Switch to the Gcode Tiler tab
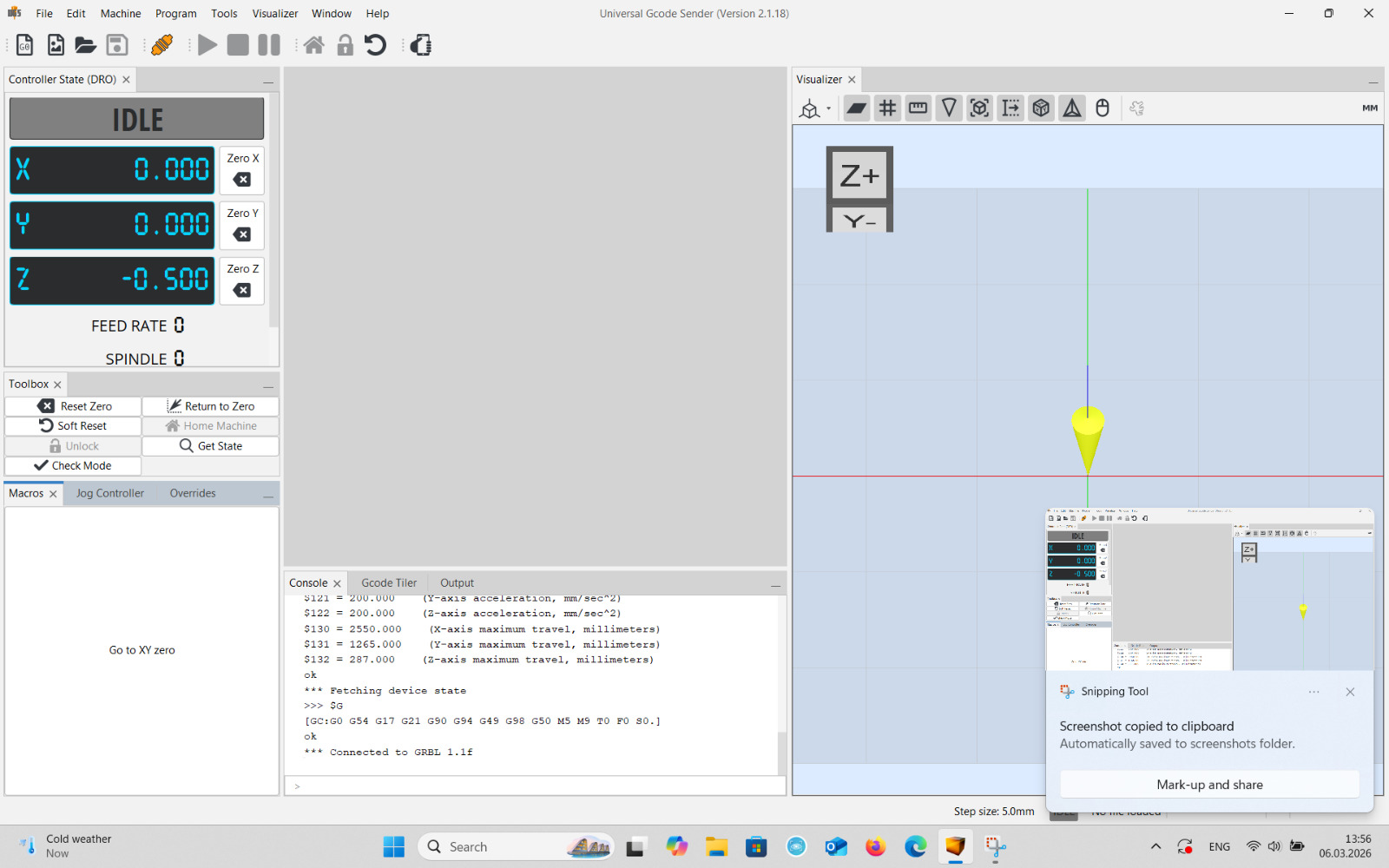1389x868 pixels. (389, 583)
